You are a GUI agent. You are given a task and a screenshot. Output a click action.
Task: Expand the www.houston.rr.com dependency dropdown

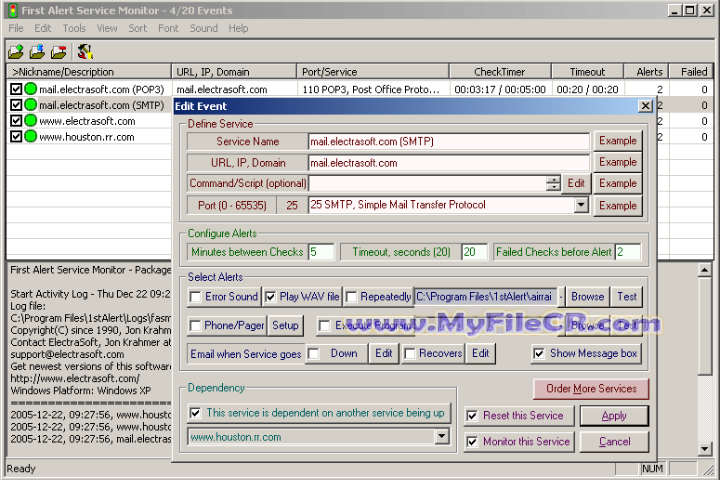click(442, 436)
